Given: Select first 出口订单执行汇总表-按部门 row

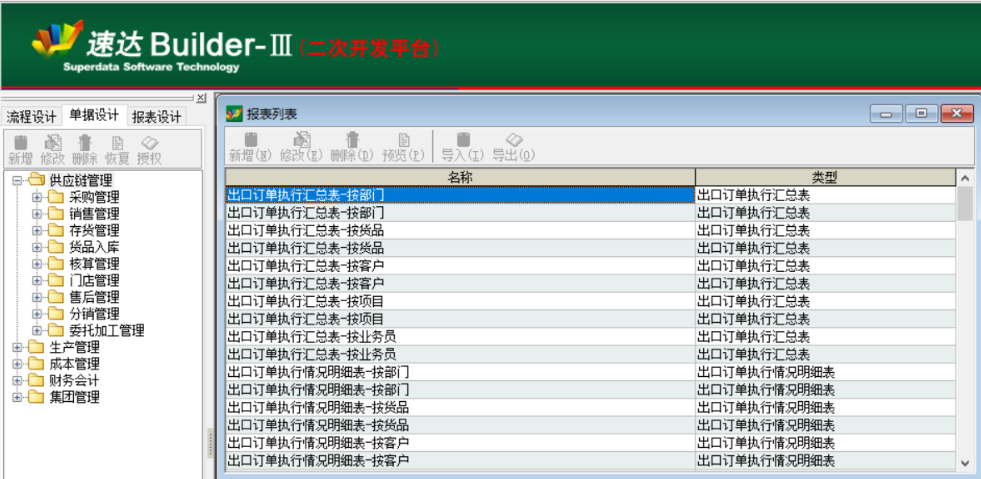Looking at the screenshot, I should pos(460,195).
